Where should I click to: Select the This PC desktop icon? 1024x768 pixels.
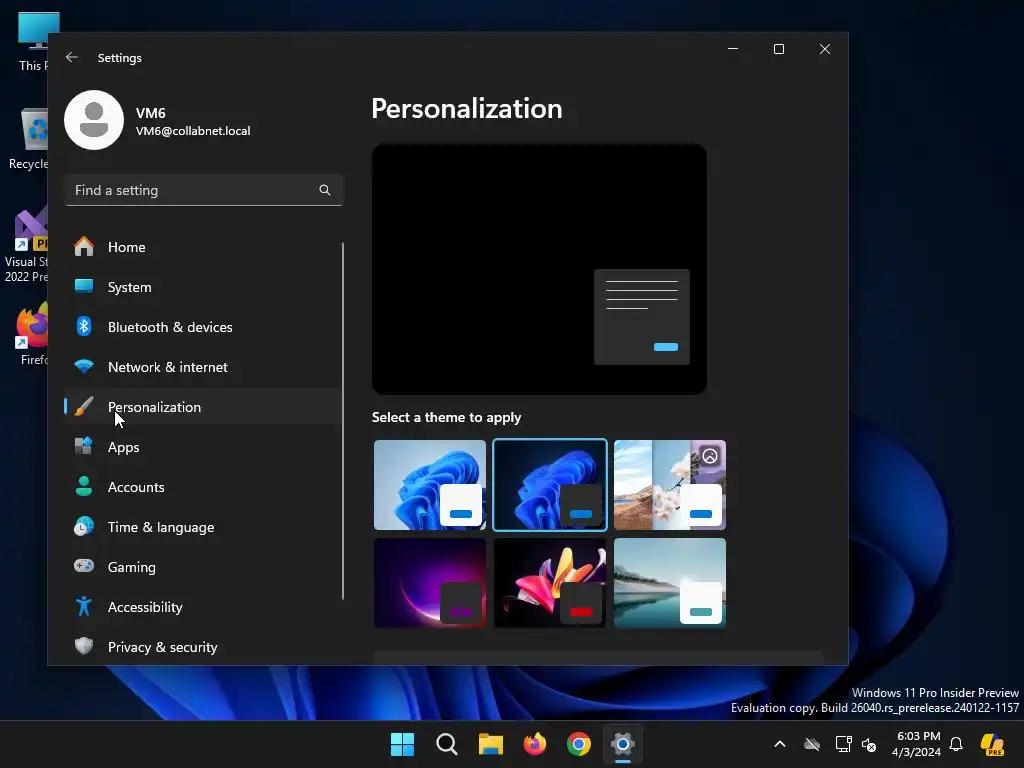(x=33, y=41)
